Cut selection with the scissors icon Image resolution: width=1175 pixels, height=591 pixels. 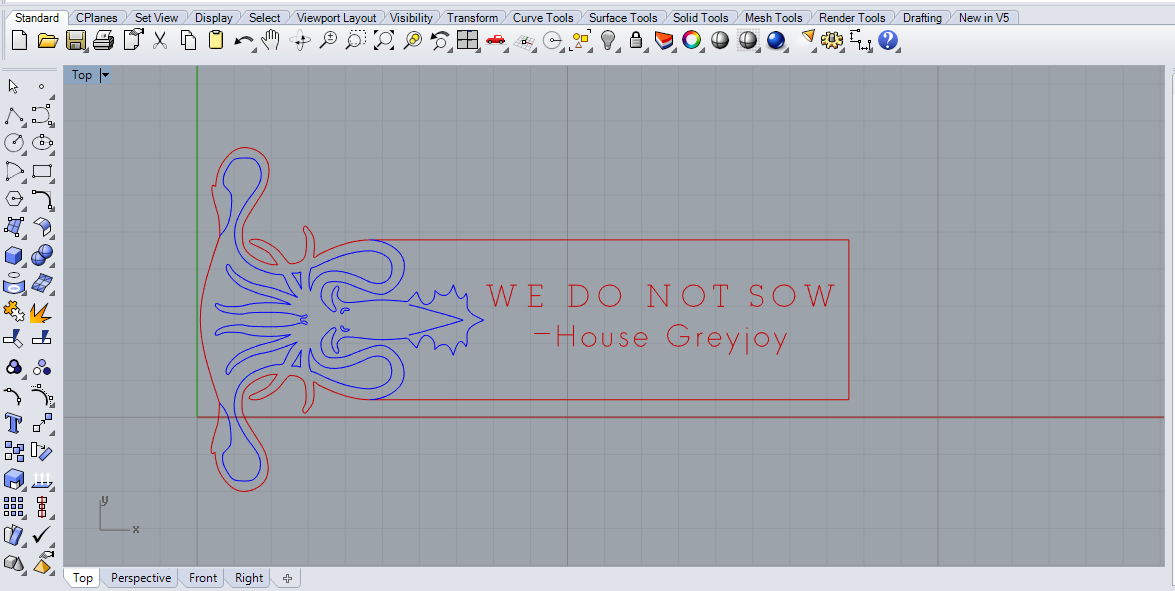click(x=160, y=40)
